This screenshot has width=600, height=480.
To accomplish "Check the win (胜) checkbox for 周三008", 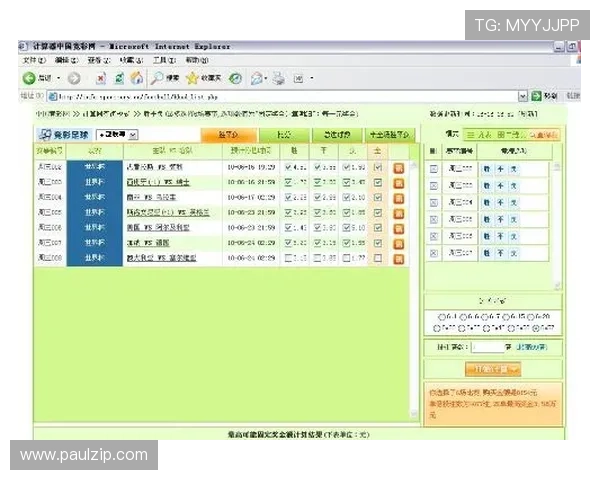I will click(x=289, y=258).
